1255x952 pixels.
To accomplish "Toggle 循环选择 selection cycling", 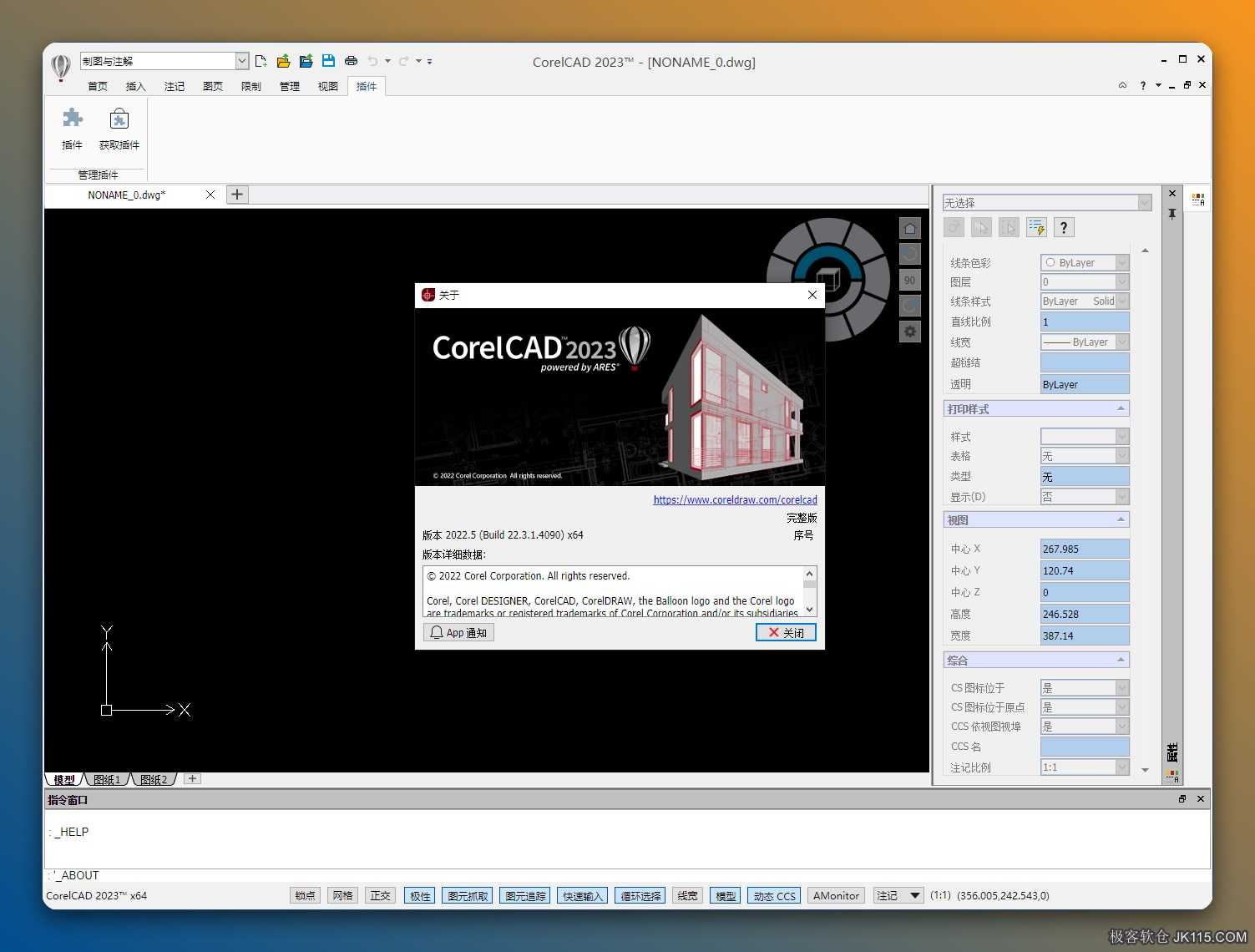I will (x=640, y=895).
